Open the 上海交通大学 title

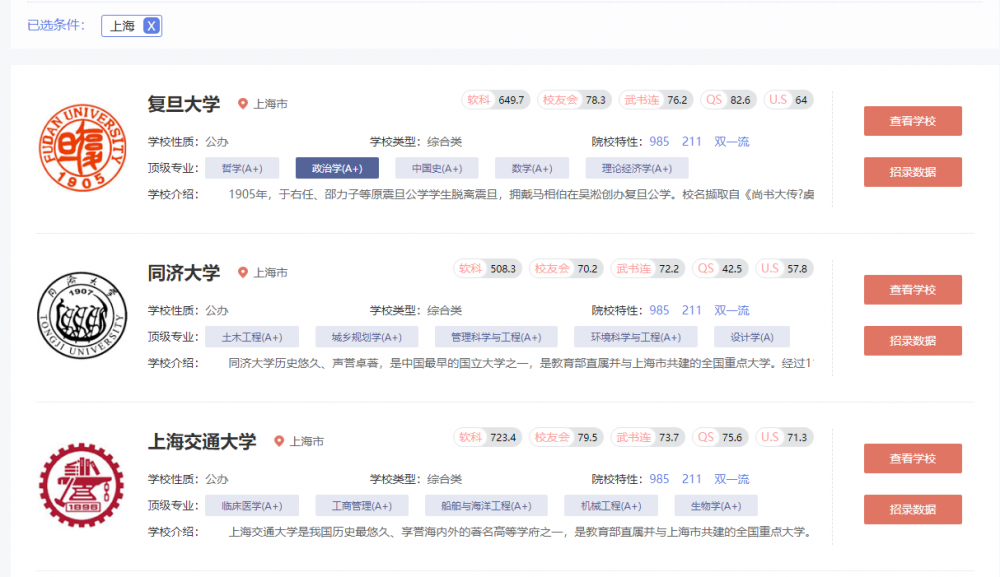click(202, 441)
